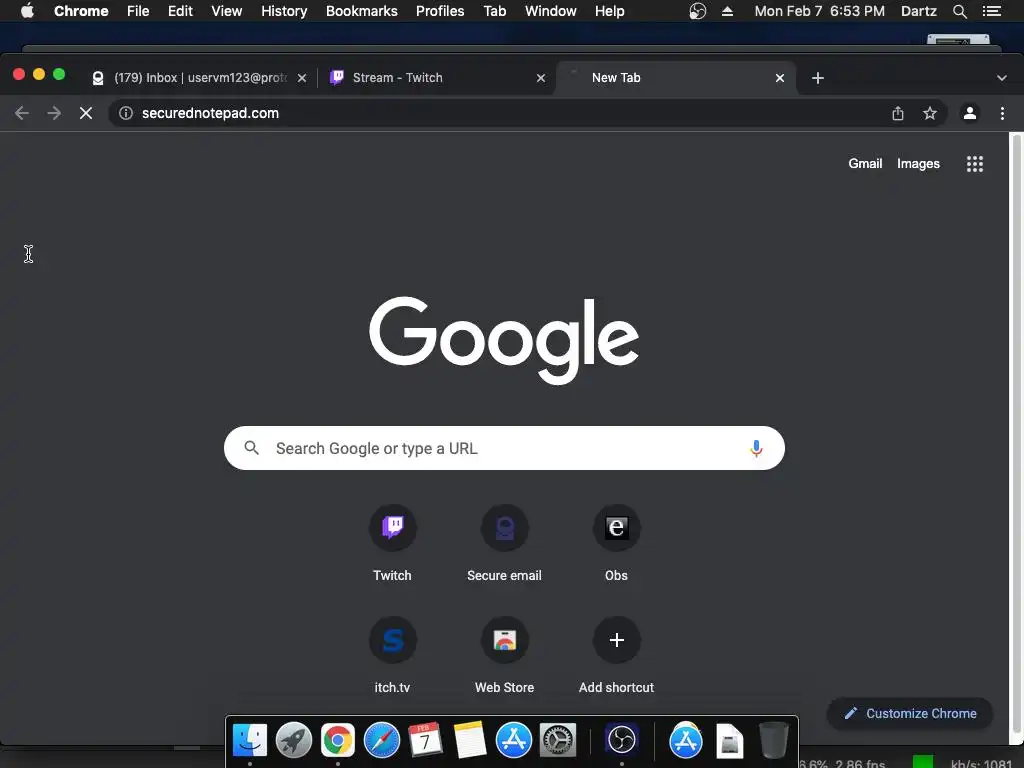
Task: Start voice search with microphone icon
Action: tap(756, 448)
